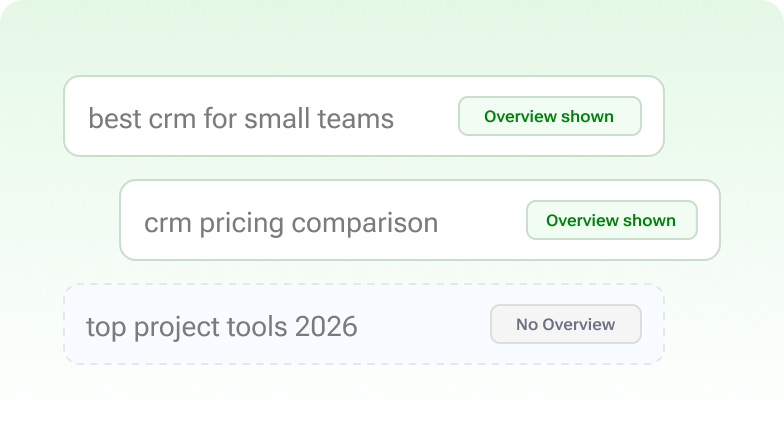Click the offset card with crm pricing comparison
Image resolution: width=784 pixels, height=440 pixels.
[420, 220]
